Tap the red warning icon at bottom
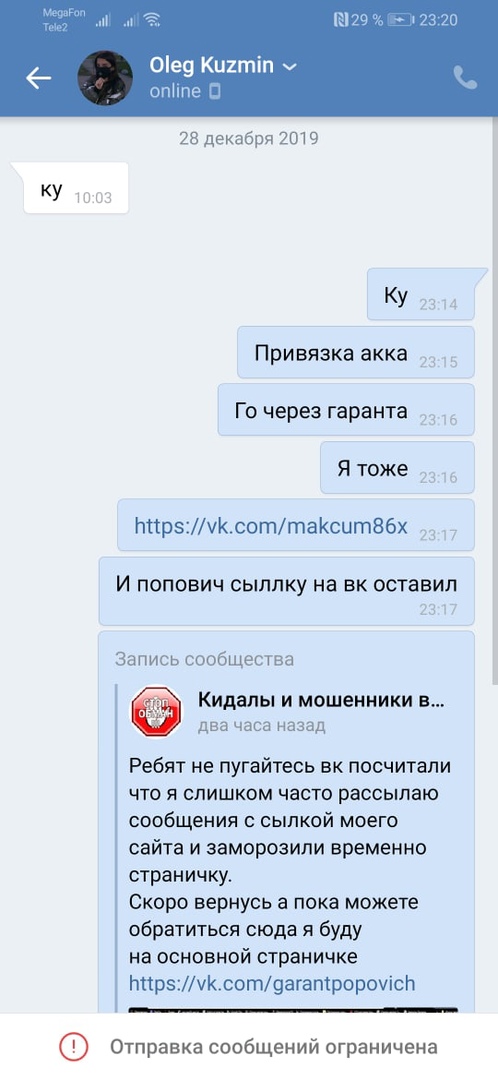The height and width of the screenshot is (1080, 498). coord(74,1047)
